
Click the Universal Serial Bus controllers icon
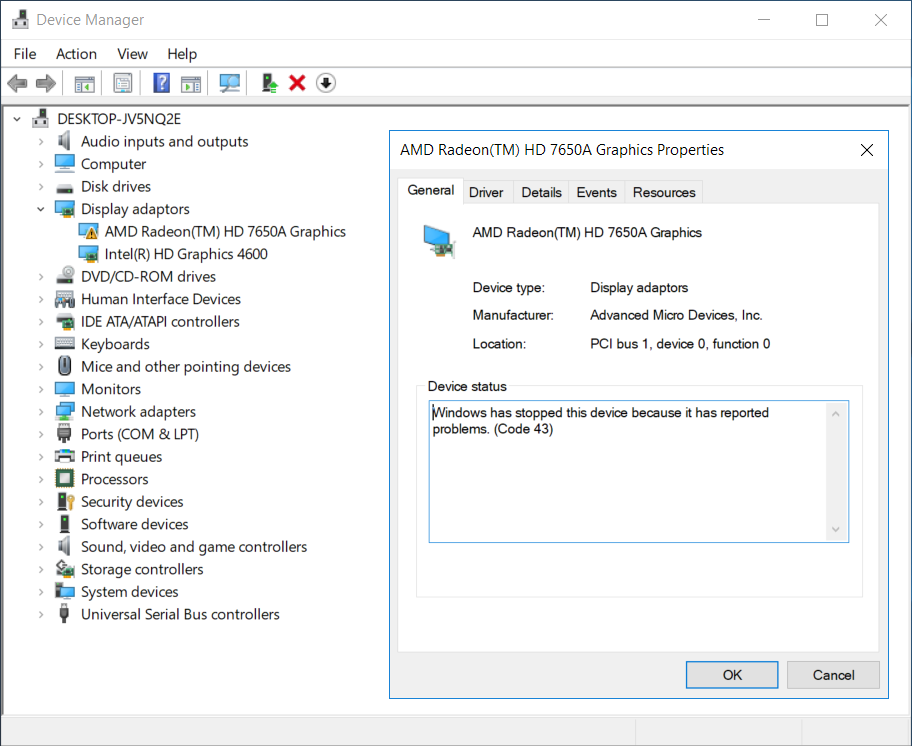pos(65,614)
